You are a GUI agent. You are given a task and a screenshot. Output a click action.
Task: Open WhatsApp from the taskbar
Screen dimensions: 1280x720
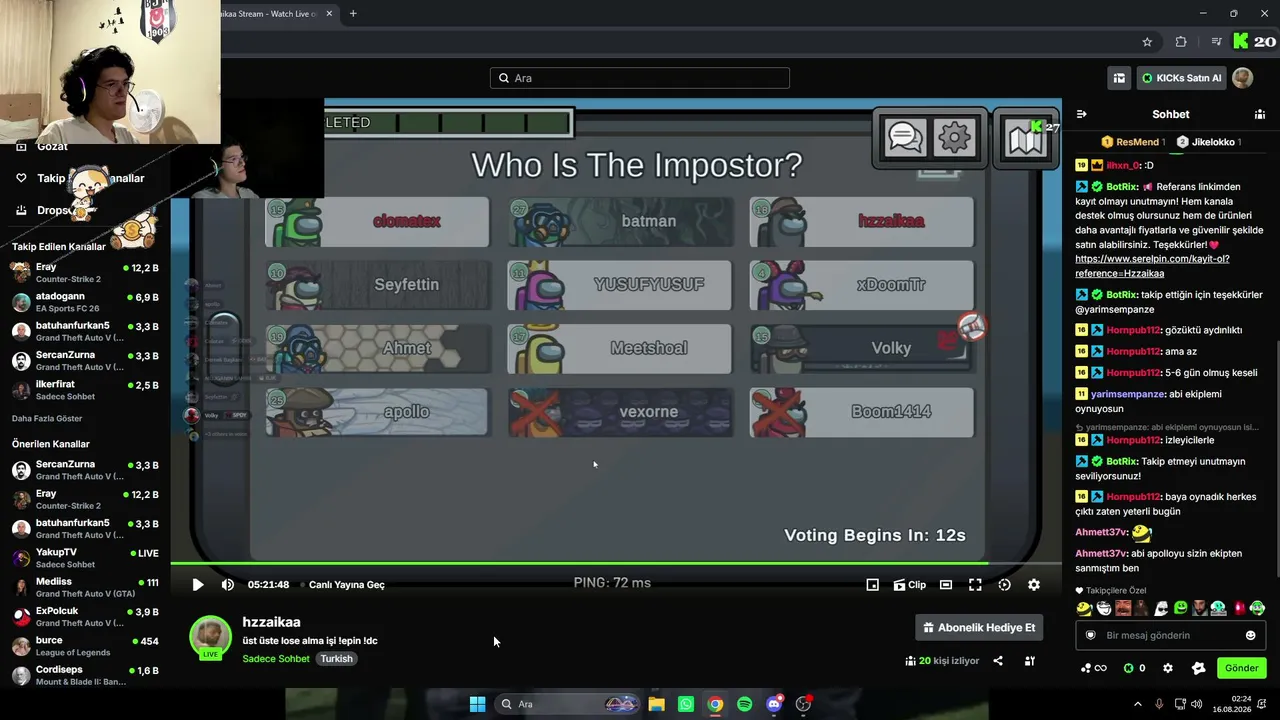pyautogui.click(x=685, y=704)
